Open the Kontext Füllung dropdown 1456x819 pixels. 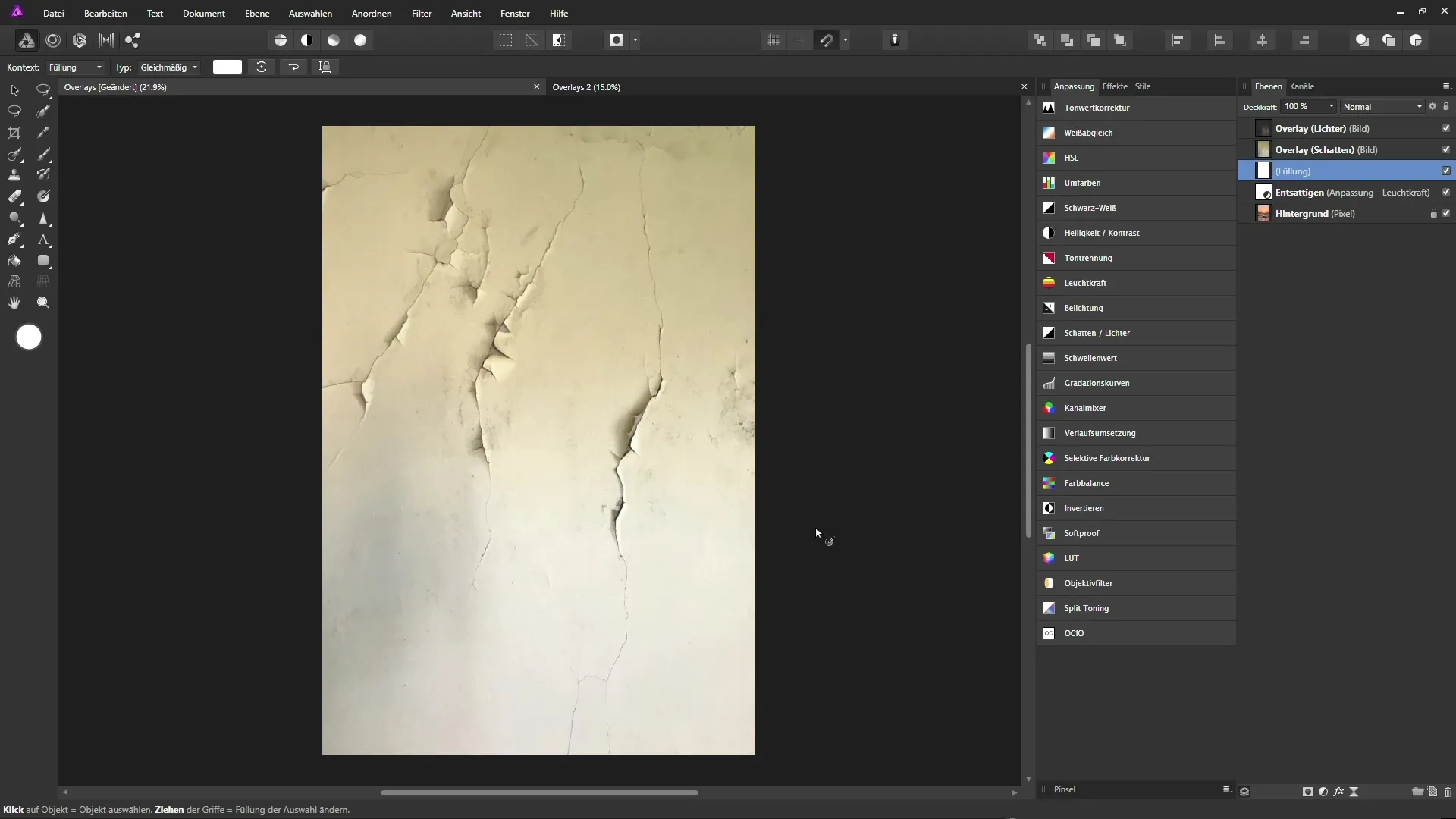(x=75, y=67)
